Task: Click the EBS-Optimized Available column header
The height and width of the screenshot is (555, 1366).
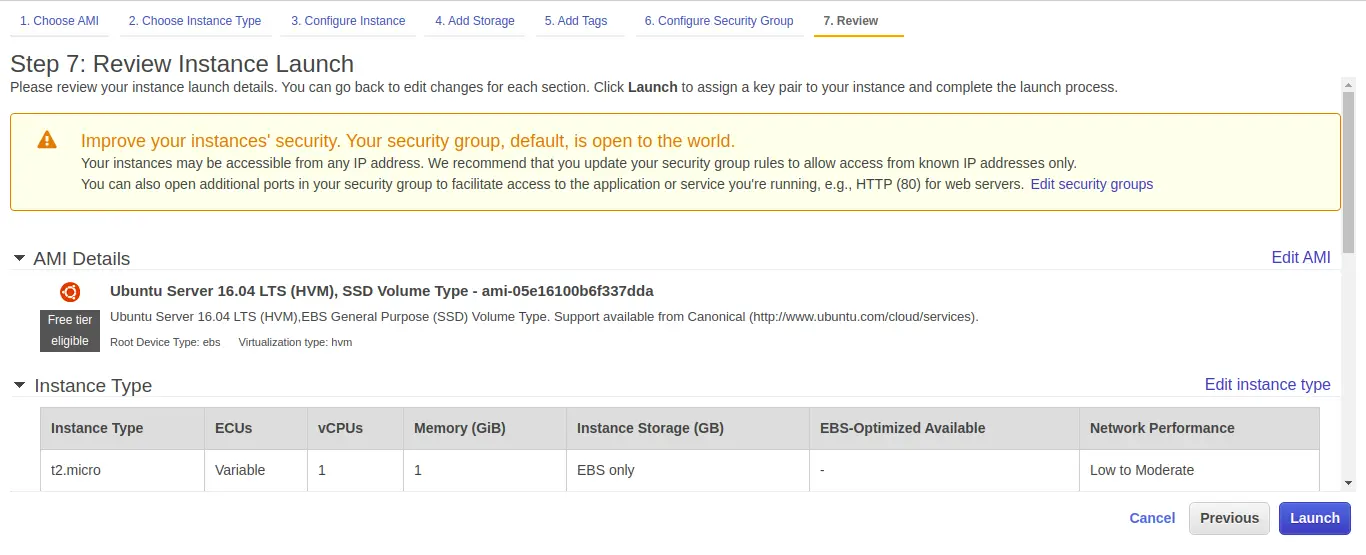Action: [x=944, y=428]
